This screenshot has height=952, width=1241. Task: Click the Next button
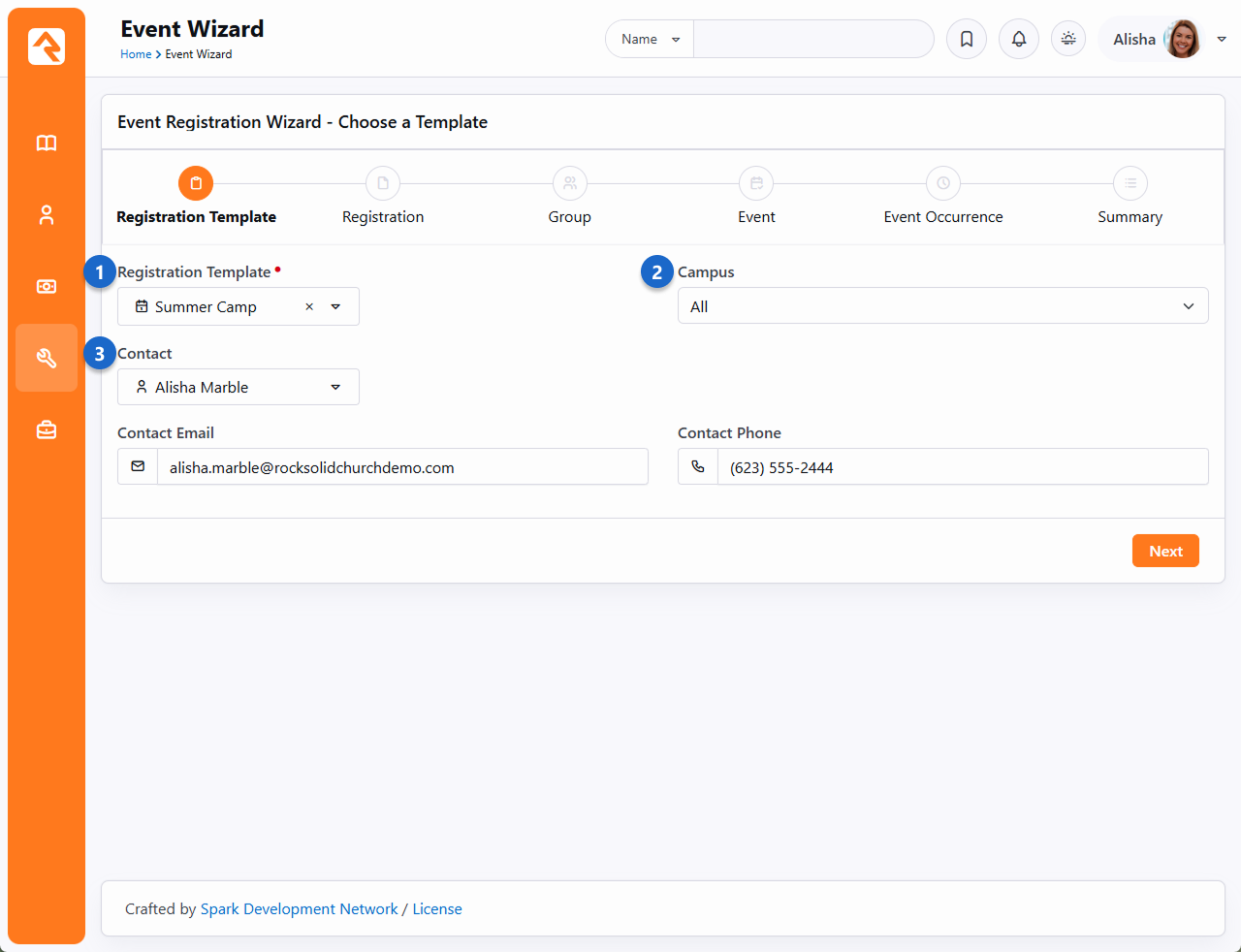click(x=1165, y=551)
